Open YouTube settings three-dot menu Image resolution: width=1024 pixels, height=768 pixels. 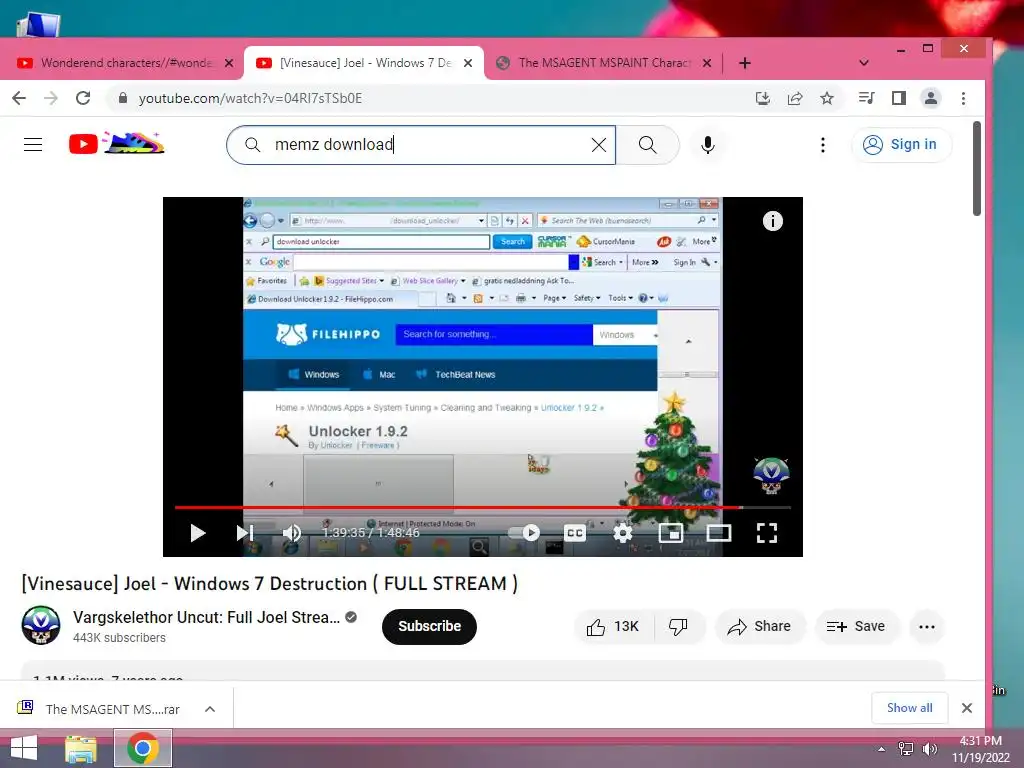pyautogui.click(x=823, y=145)
